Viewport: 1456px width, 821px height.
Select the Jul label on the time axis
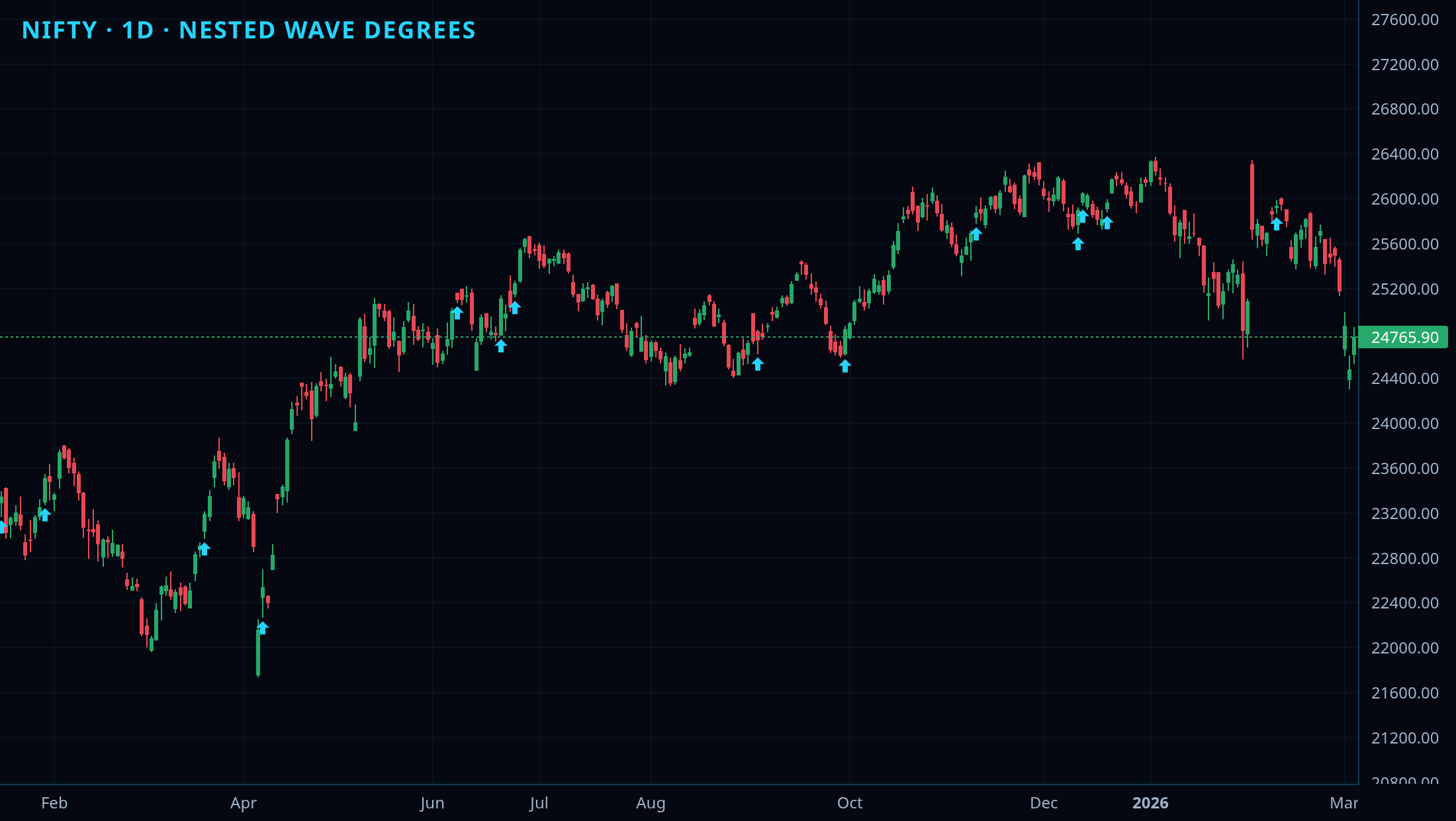point(539,803)
